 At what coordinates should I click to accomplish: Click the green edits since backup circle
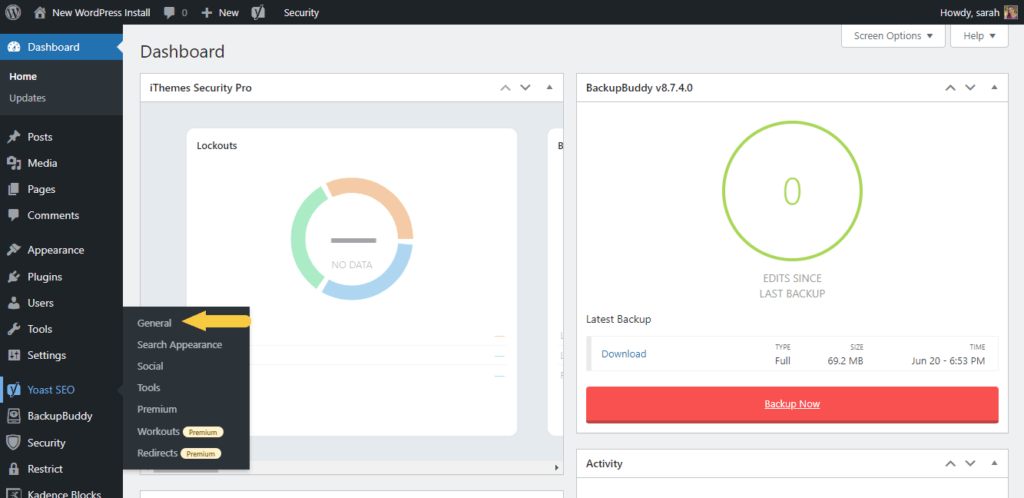coord(792,191)
